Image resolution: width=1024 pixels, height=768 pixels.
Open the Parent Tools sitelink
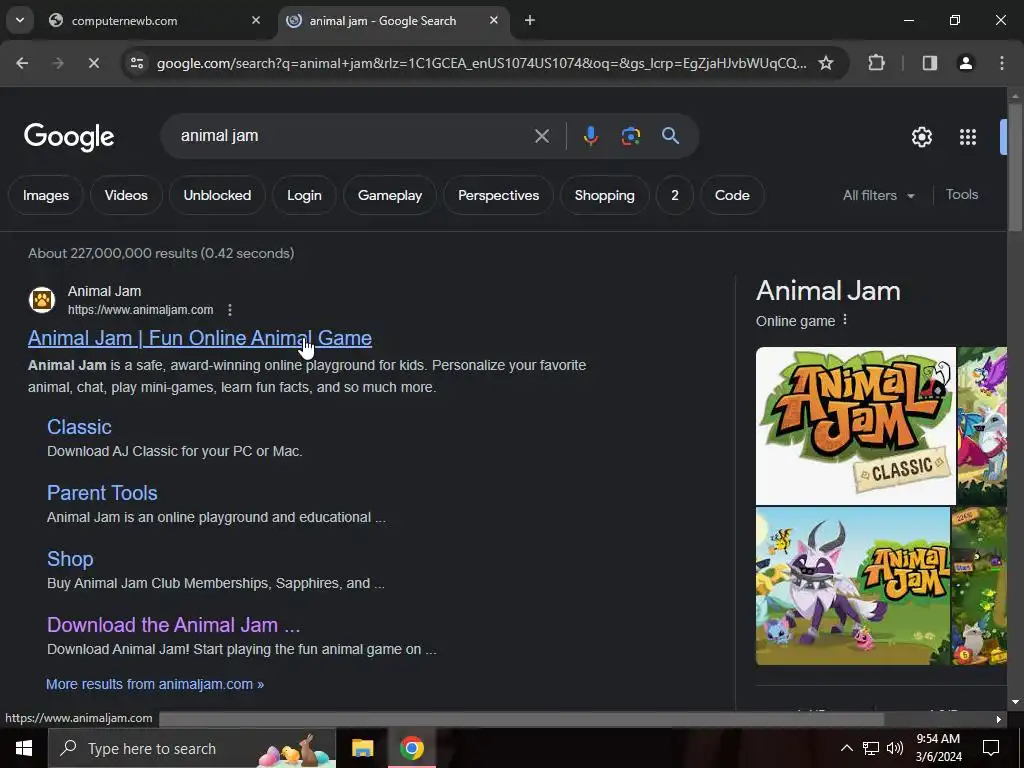pos(102,493)
